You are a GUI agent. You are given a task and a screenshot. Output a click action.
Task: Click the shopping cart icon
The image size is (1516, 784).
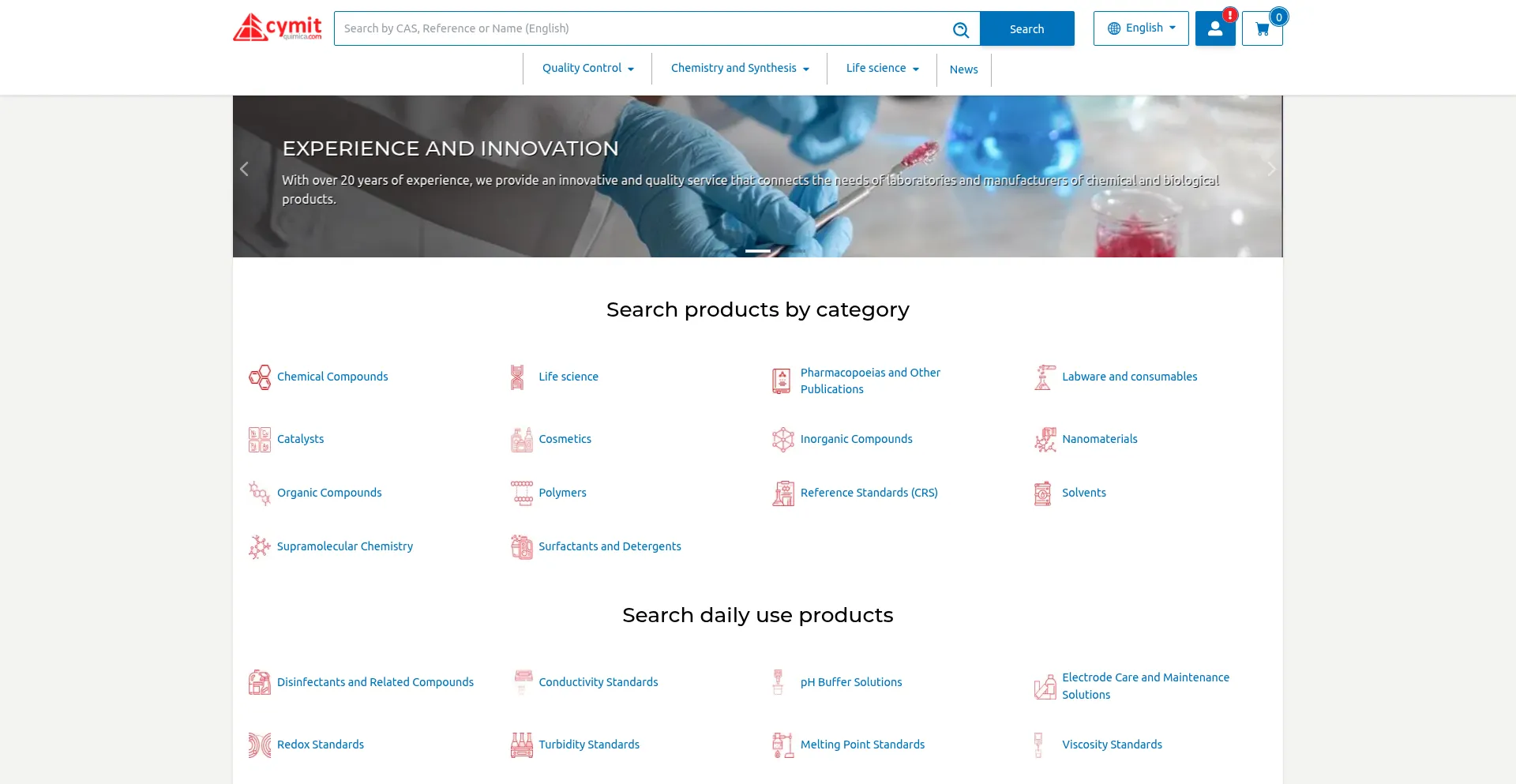click(x=1262, y=29)
